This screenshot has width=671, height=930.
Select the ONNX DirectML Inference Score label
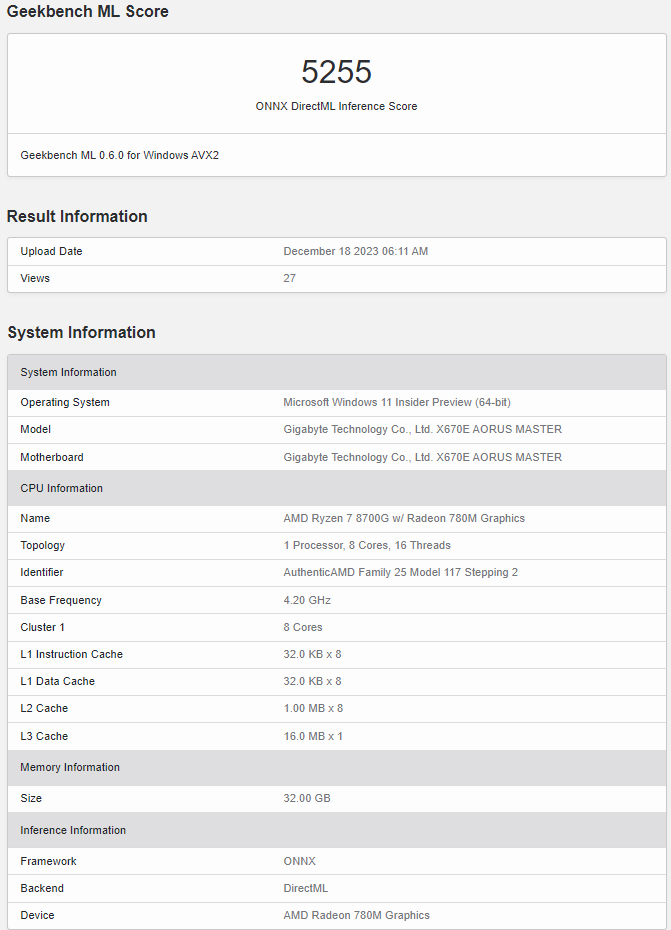point(336,106)
